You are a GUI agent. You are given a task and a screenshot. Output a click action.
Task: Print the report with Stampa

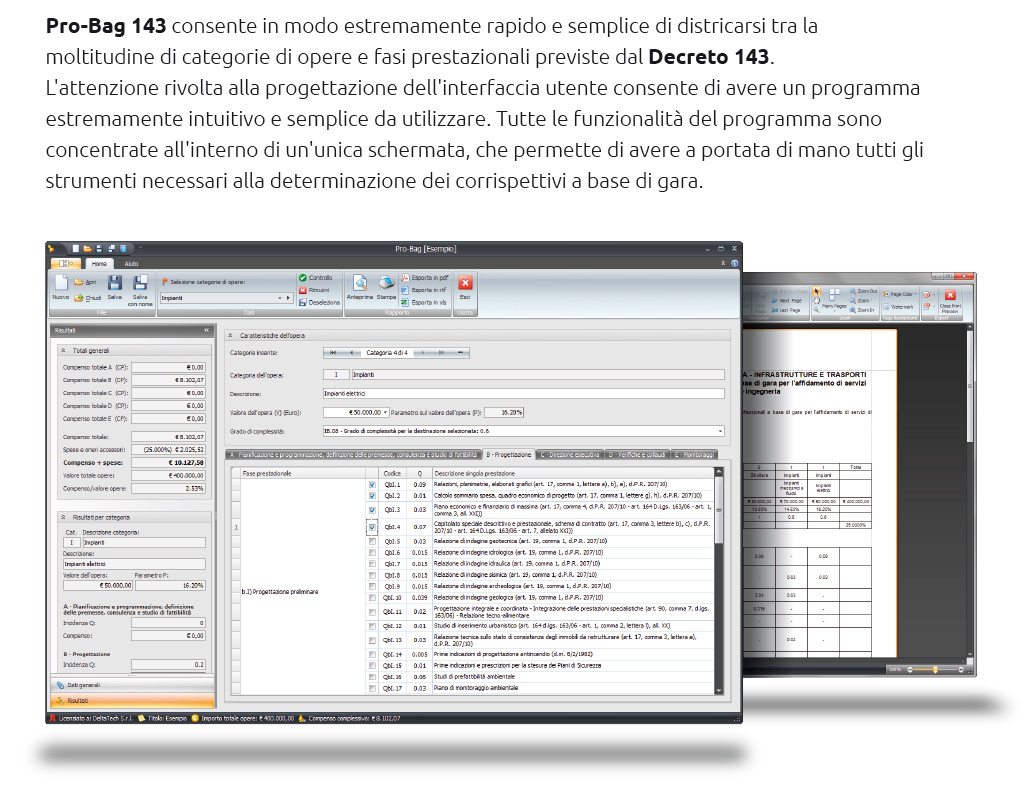pyautogui.click(x=386, y=287)
